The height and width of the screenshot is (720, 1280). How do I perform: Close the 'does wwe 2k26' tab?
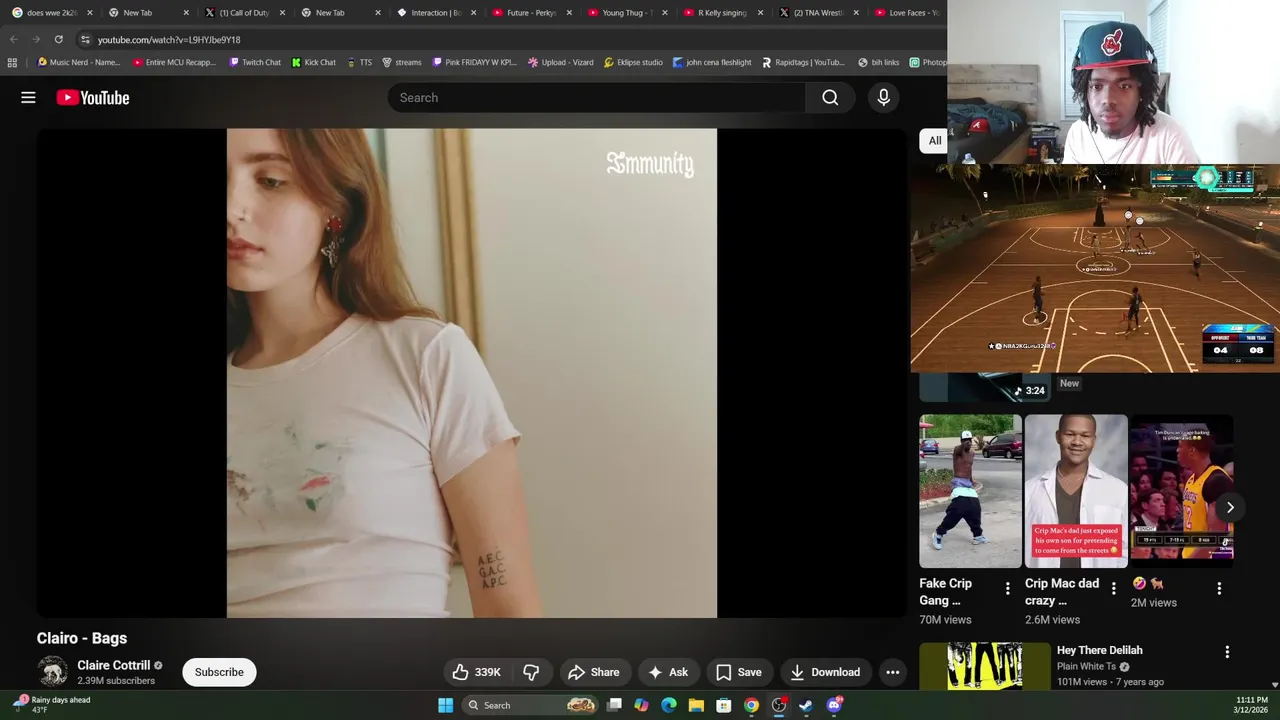click(90, 13)
